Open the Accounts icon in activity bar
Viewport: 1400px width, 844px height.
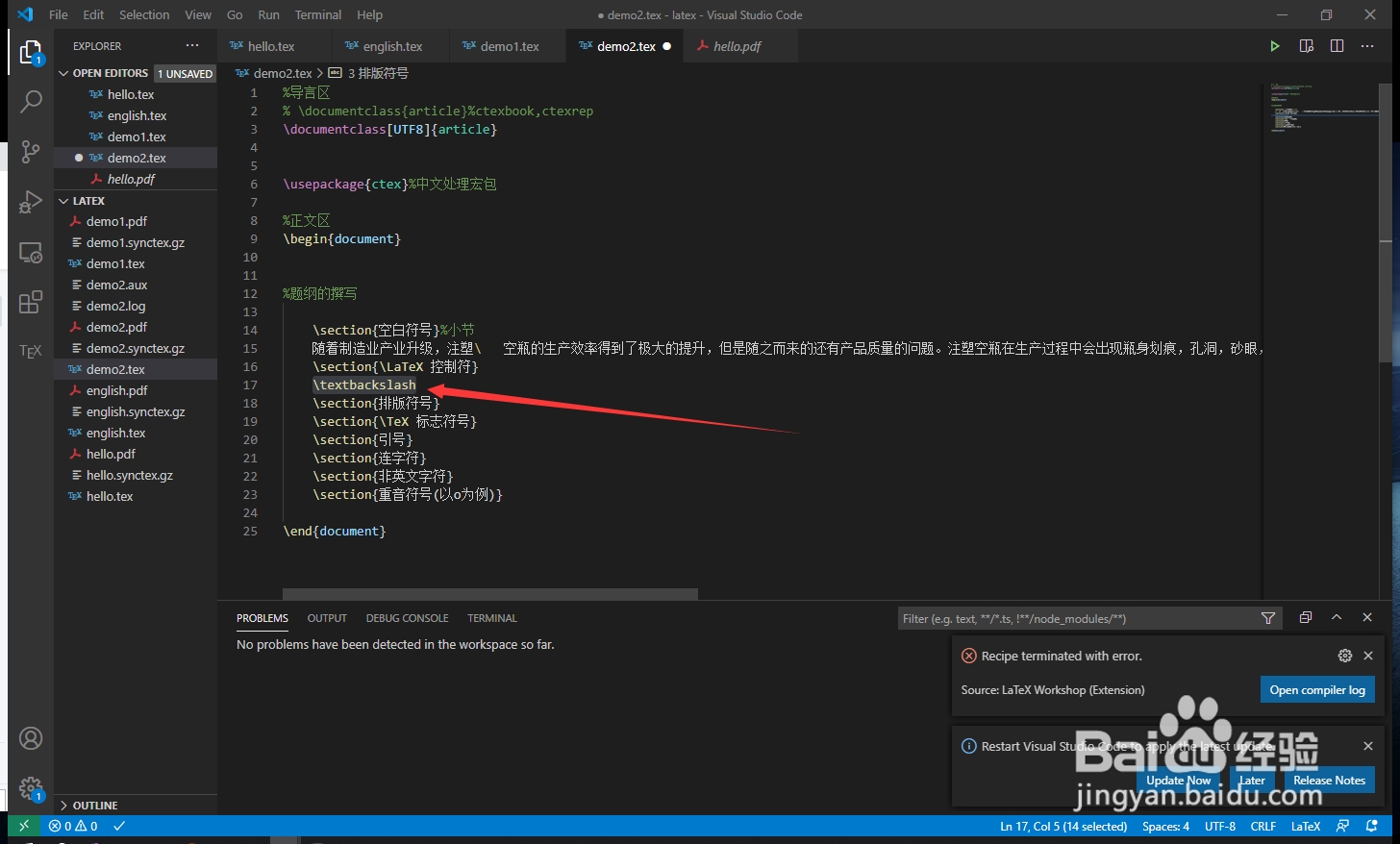(x=31, y=738)
